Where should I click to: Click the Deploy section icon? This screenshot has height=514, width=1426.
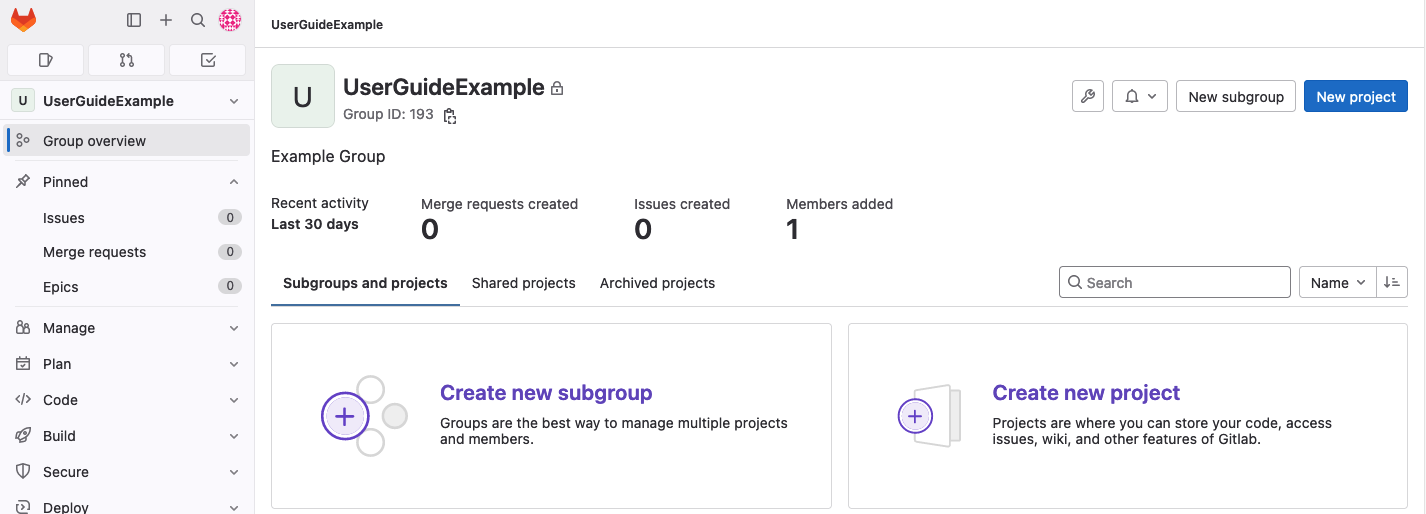[x=22, y=507]
